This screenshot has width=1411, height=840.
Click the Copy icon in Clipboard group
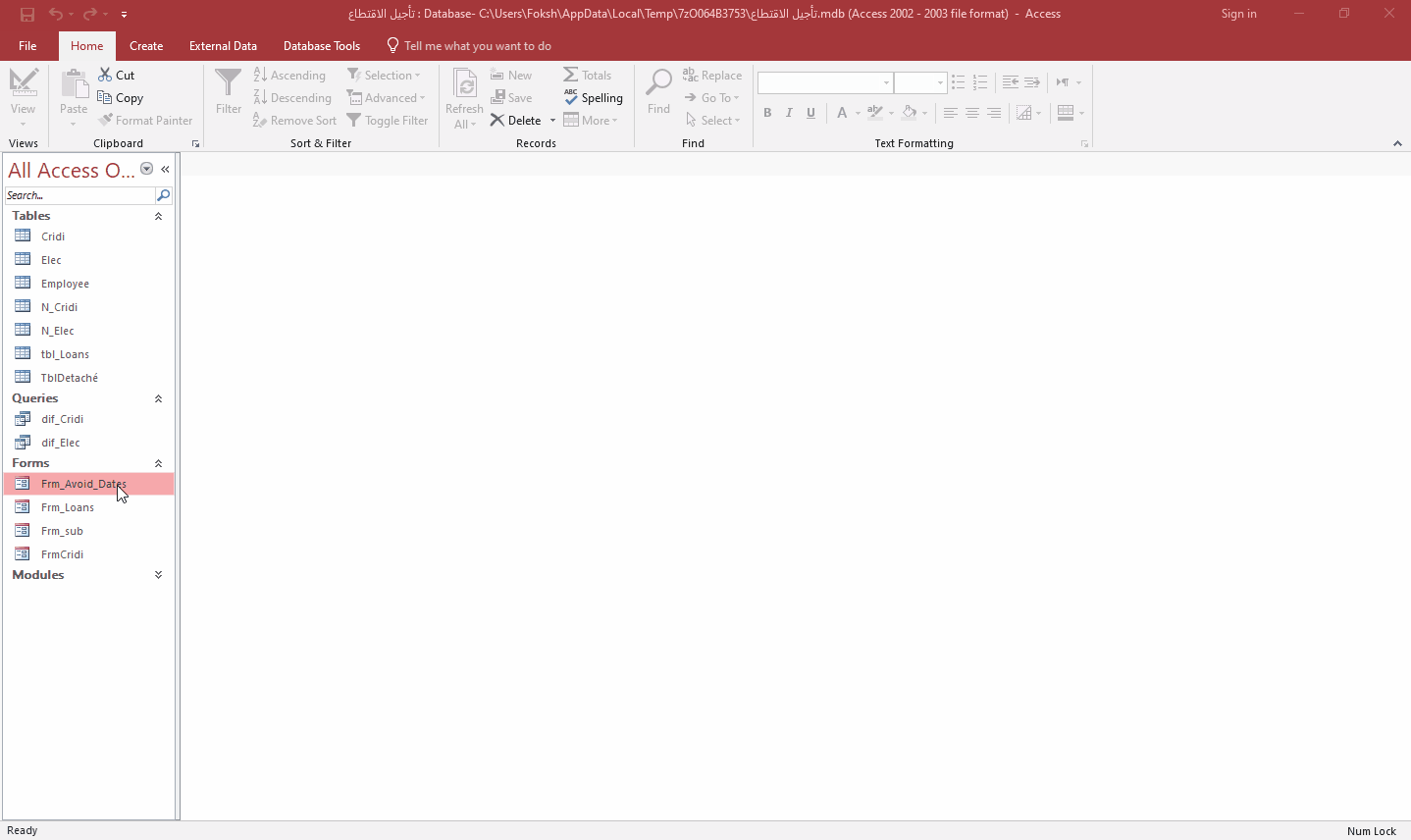tap(105, 97)
